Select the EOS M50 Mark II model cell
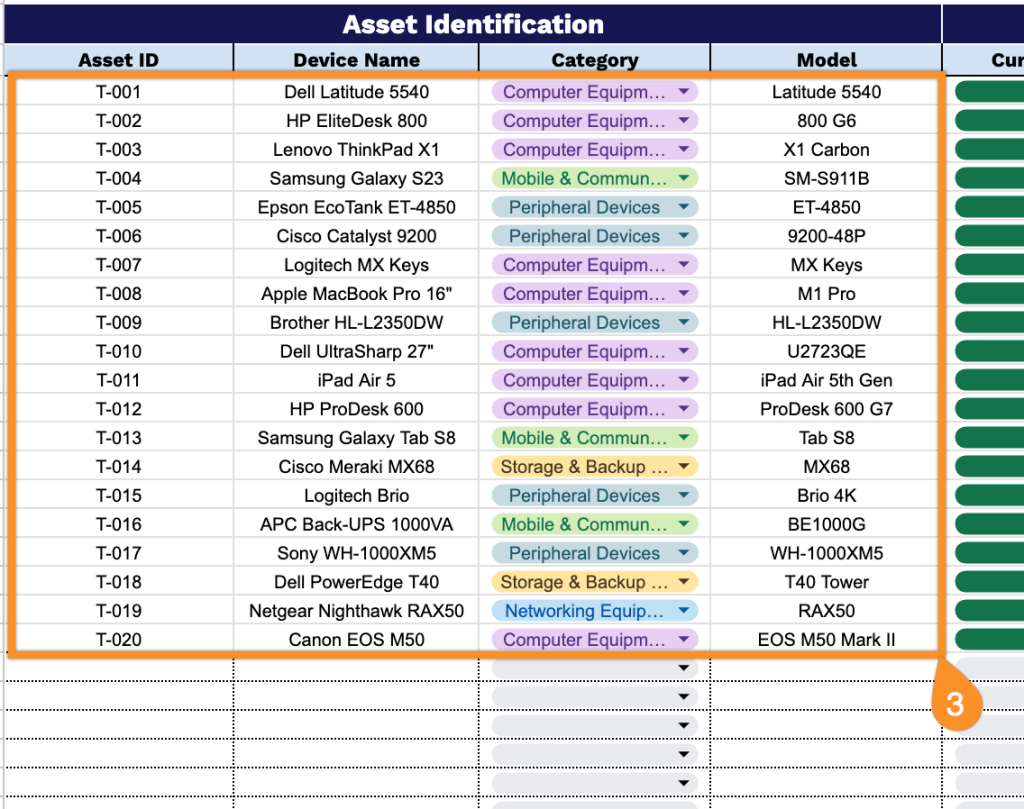This screenshot has height=809, width=1024. pos(826,640)
